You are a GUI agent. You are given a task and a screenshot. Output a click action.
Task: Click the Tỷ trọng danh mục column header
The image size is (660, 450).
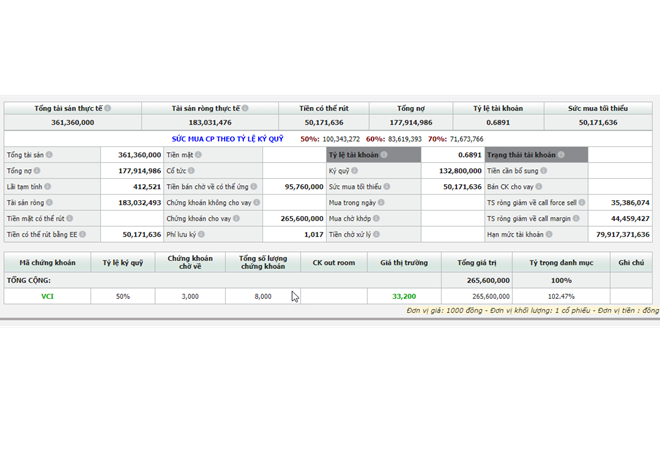click(x=561, y=263)
